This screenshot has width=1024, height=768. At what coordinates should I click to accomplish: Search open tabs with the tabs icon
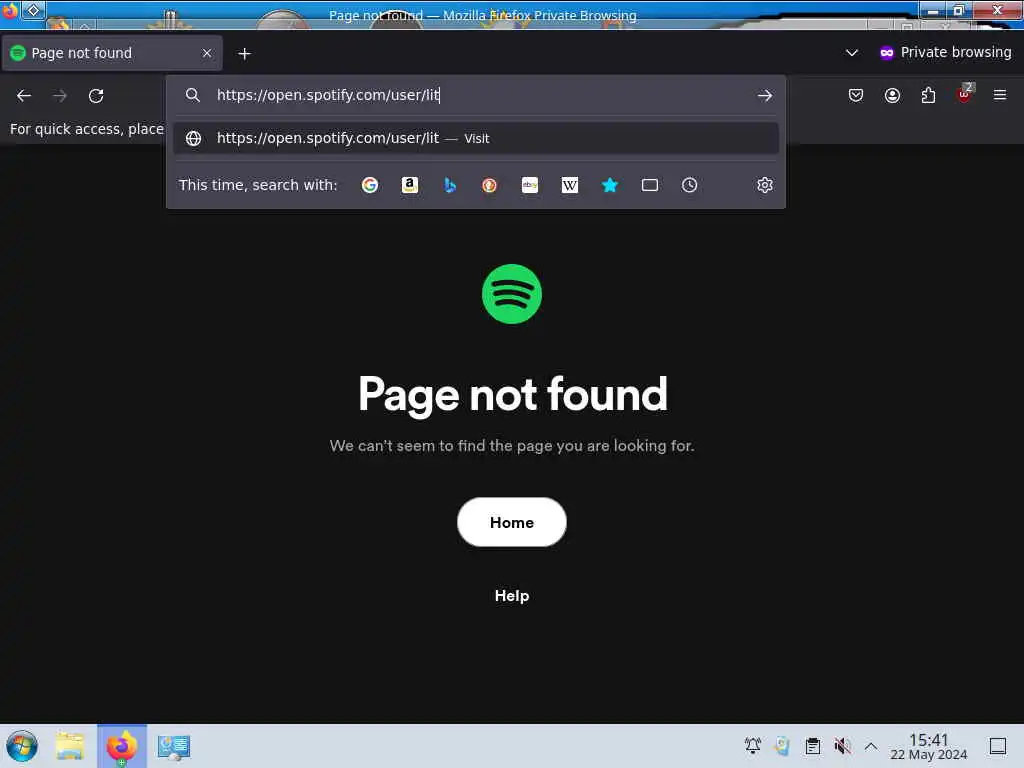click(650, 185)
